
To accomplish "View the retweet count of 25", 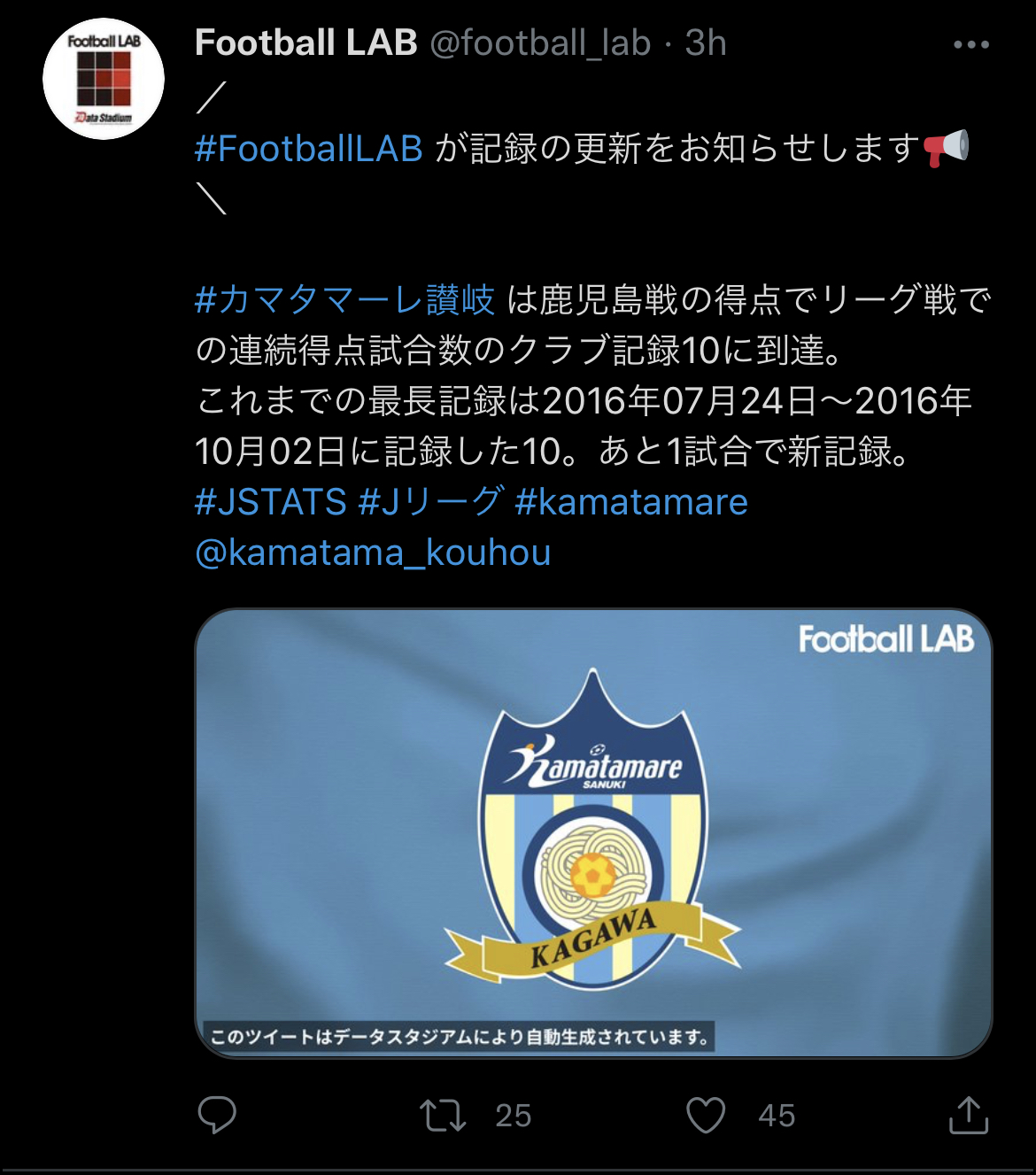I will point(514,1116).
